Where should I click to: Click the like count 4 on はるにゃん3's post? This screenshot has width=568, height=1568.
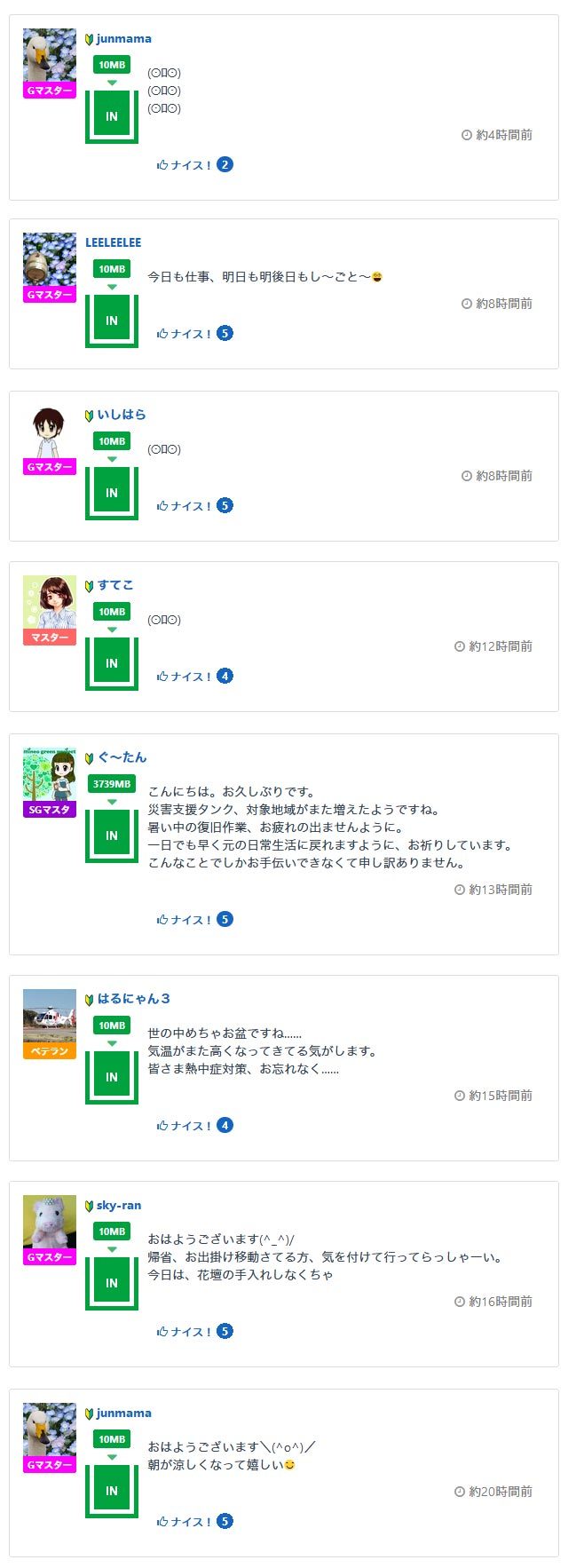225,1126
